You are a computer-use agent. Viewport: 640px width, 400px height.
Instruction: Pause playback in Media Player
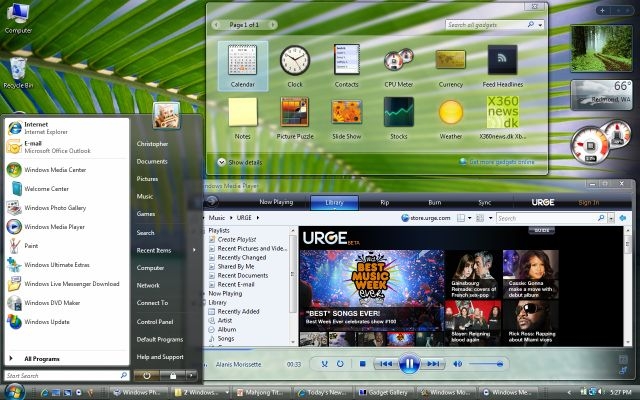(409, 363)
